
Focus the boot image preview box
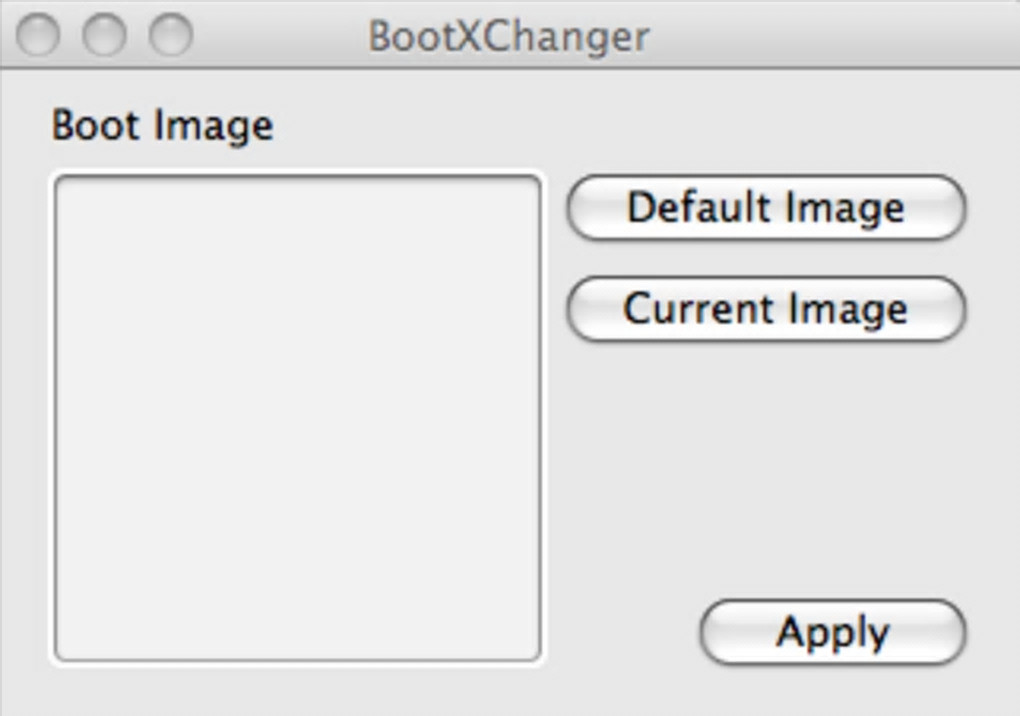297,417
